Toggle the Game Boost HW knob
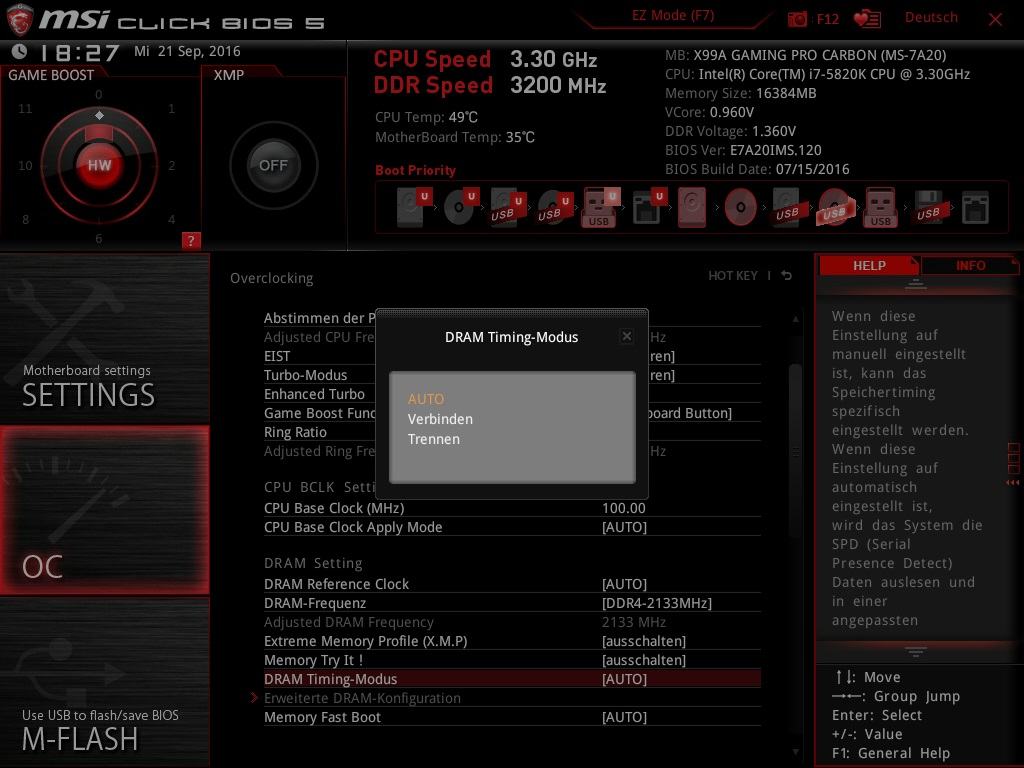Screen dimensions: 1024x768 [99, 165]
